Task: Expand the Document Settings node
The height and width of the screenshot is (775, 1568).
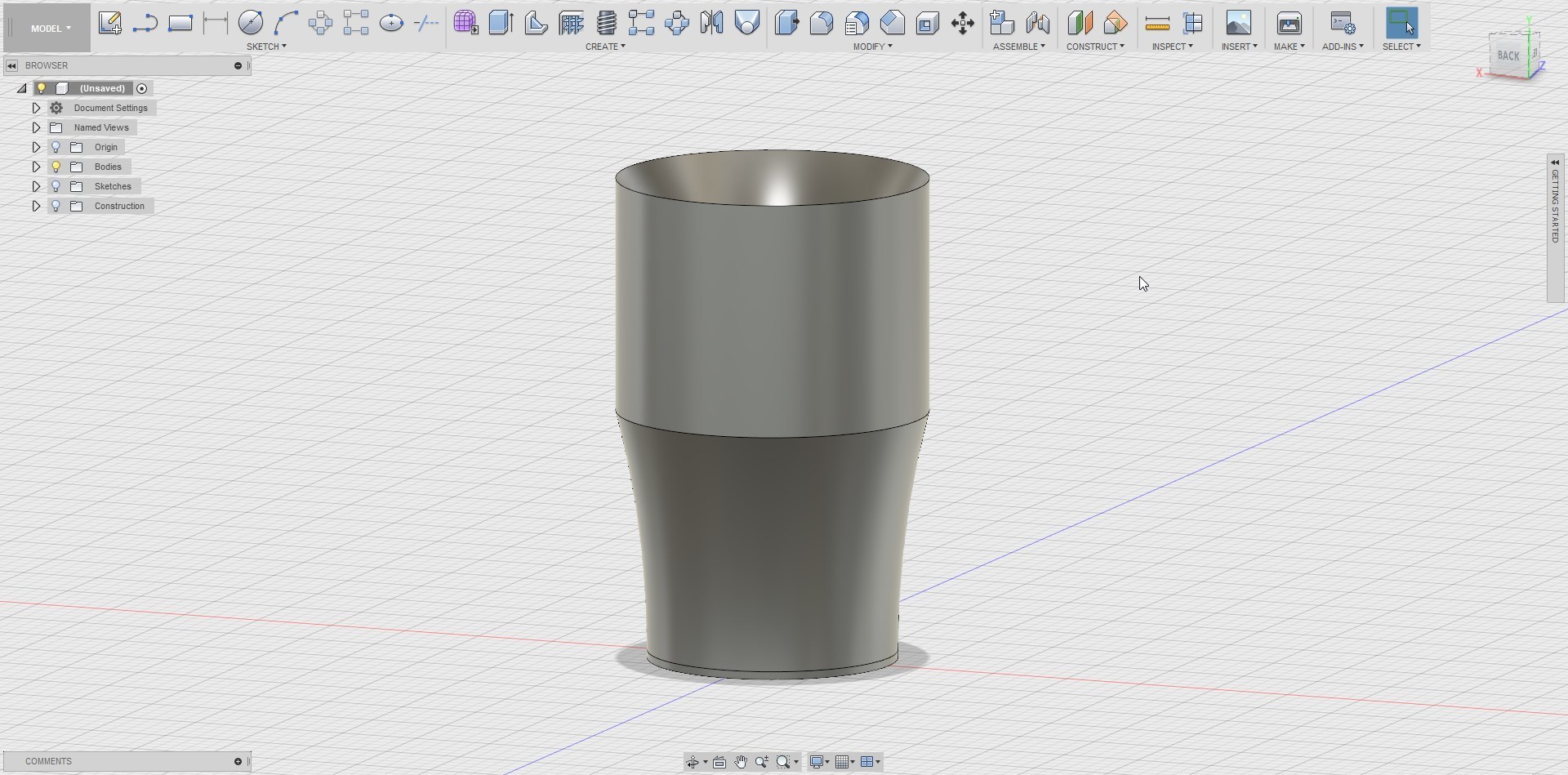Action: (36, 108)
